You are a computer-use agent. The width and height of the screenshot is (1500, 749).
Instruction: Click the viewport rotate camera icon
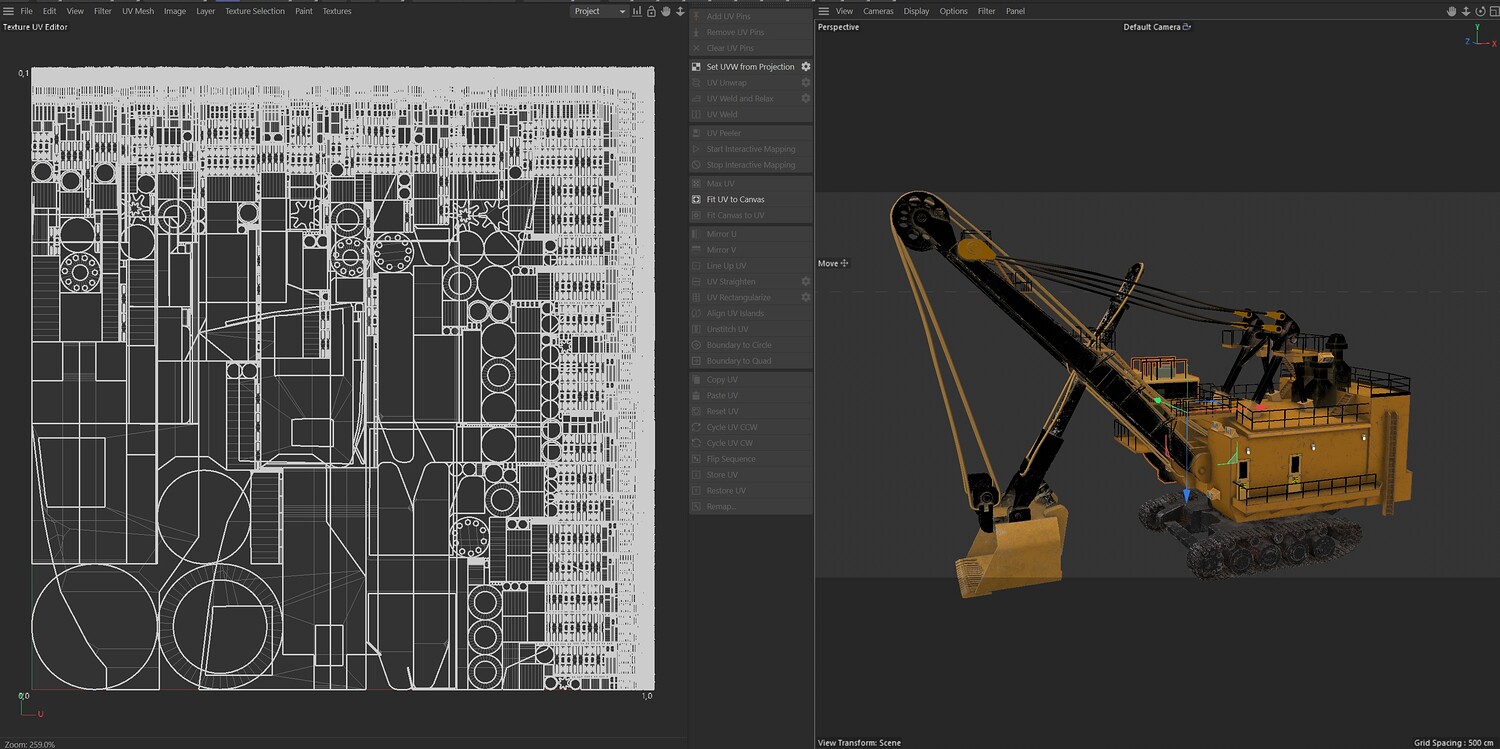tap(1478, 11)
